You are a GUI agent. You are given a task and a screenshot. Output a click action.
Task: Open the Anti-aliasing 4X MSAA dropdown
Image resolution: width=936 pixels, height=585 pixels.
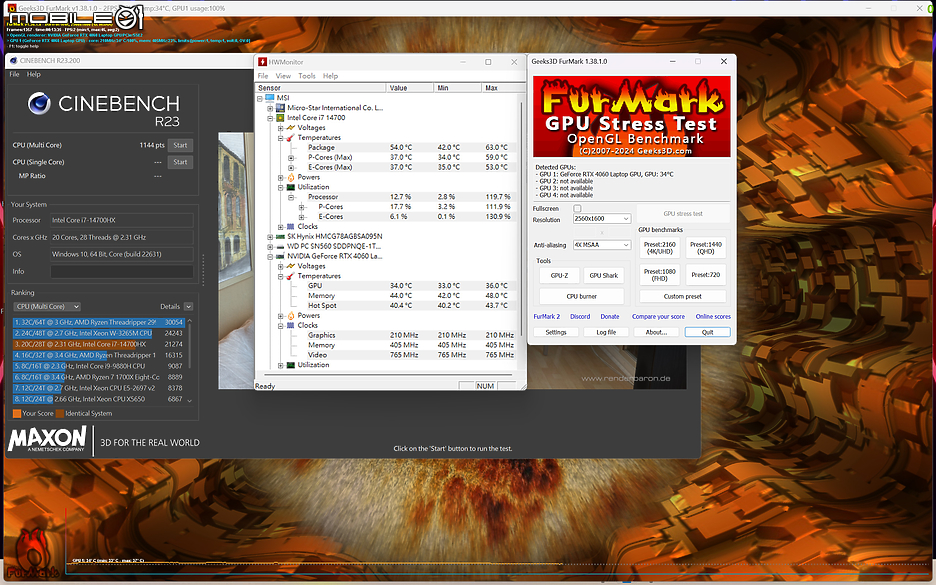[x=602, y=245]
